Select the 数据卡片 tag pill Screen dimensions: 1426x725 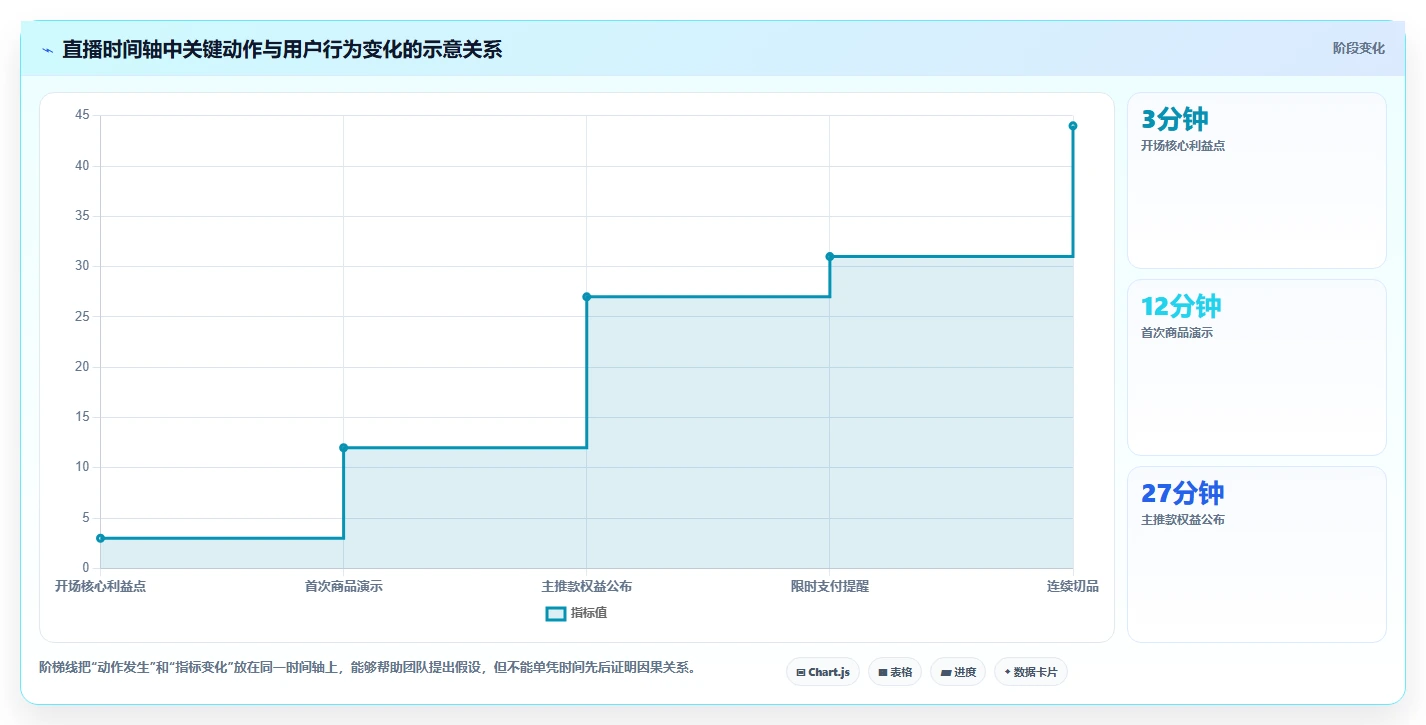[1031, 672]
